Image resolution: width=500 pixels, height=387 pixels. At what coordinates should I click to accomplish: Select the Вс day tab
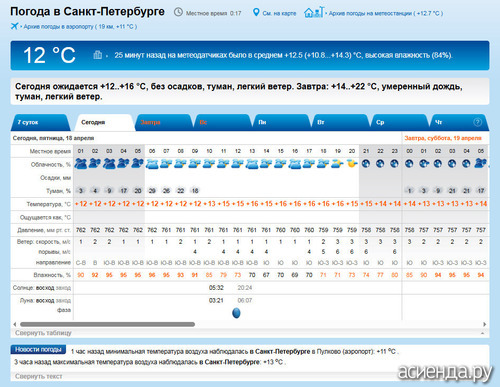click(222, 122)
